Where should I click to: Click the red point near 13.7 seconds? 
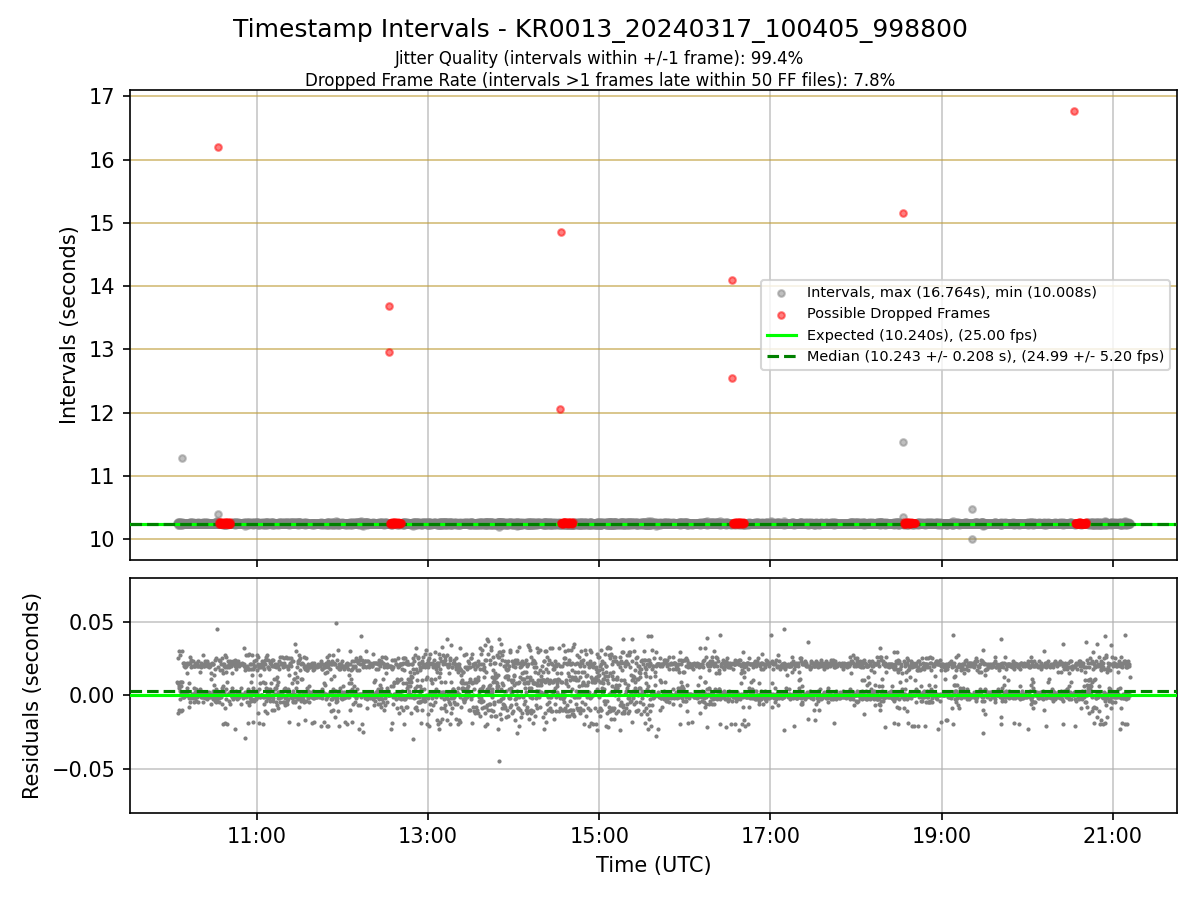(x=389, y=306)
